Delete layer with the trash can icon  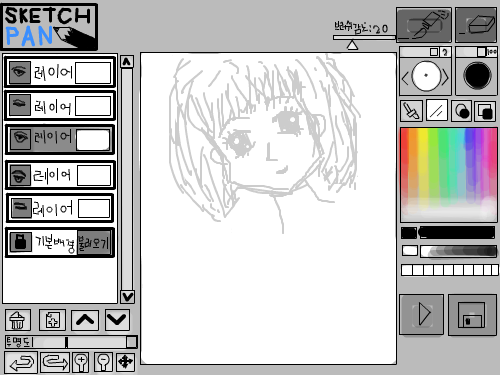click(x=18, y=320)
